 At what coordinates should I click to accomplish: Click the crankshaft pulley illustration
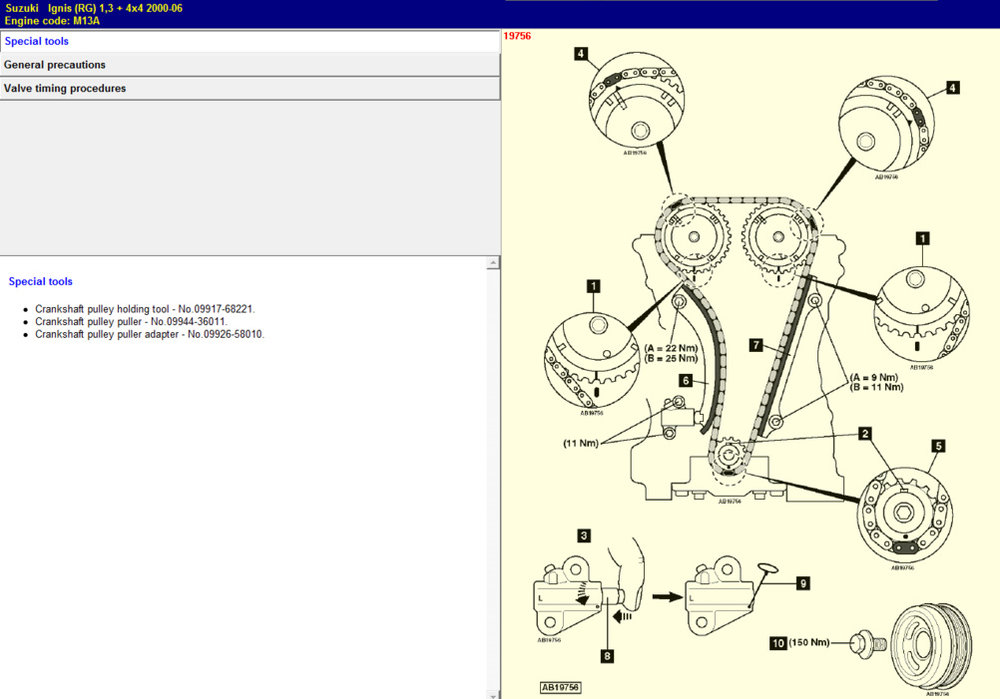(x=932, y=648)
